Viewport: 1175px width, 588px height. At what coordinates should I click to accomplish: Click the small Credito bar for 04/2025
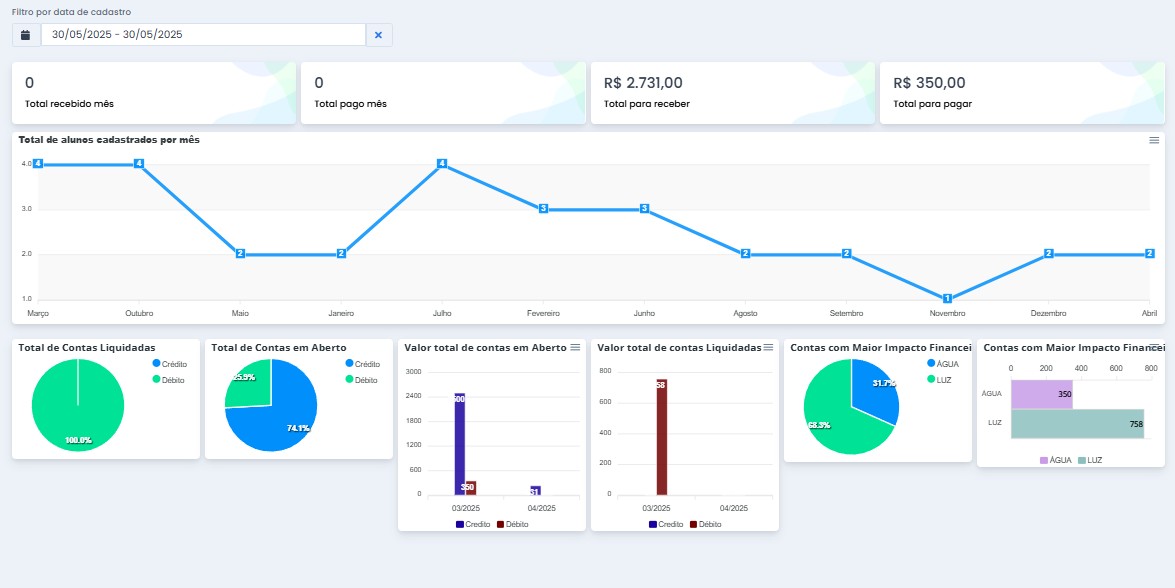tap(535, 491)
